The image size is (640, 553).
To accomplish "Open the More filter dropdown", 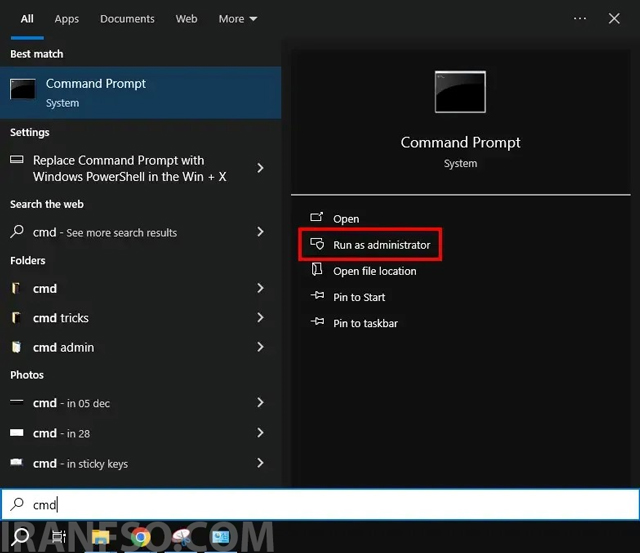I will tap(238, 19).
